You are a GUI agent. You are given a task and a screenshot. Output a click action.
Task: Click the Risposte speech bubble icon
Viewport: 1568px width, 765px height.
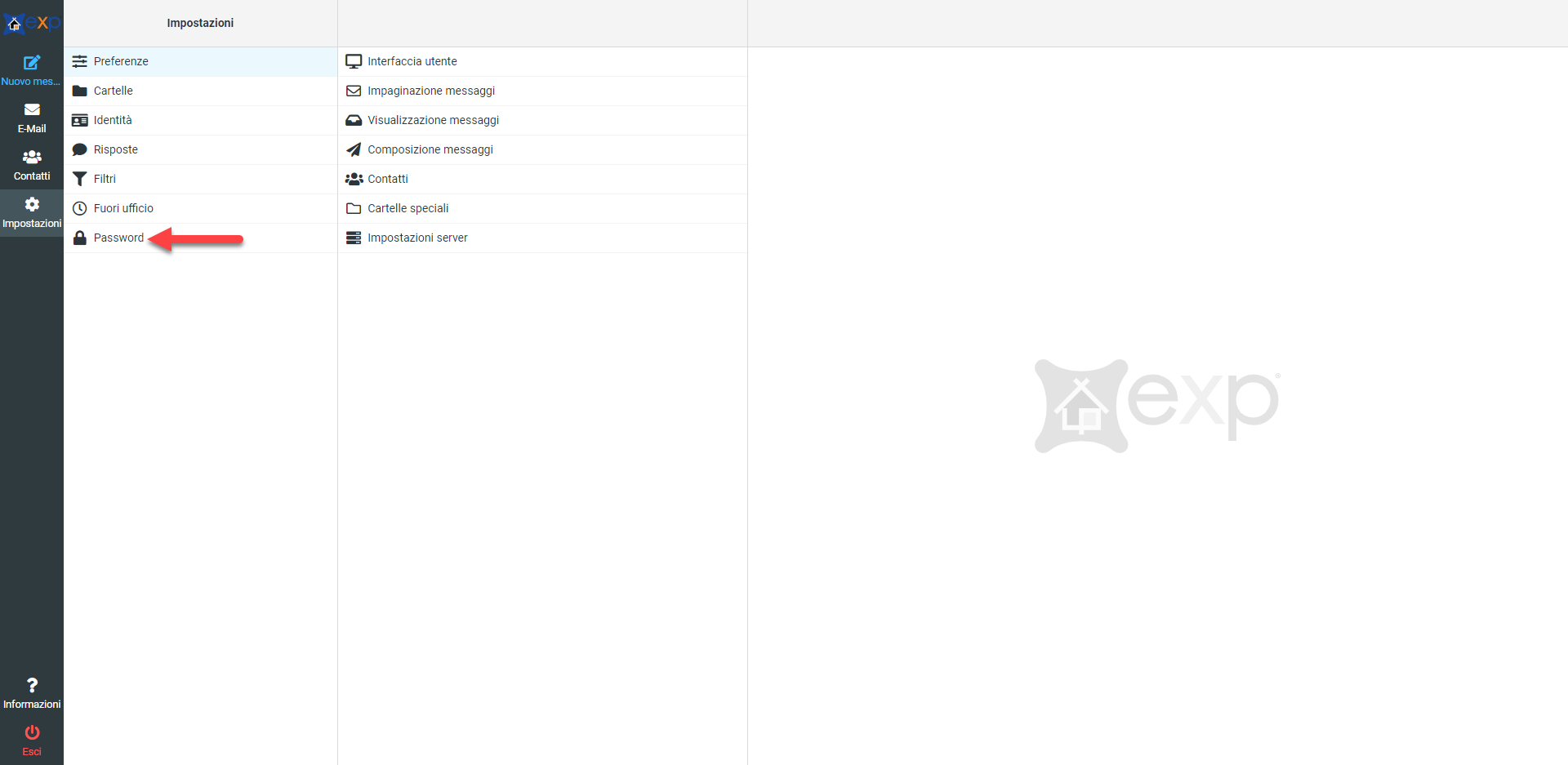[79, 149]
